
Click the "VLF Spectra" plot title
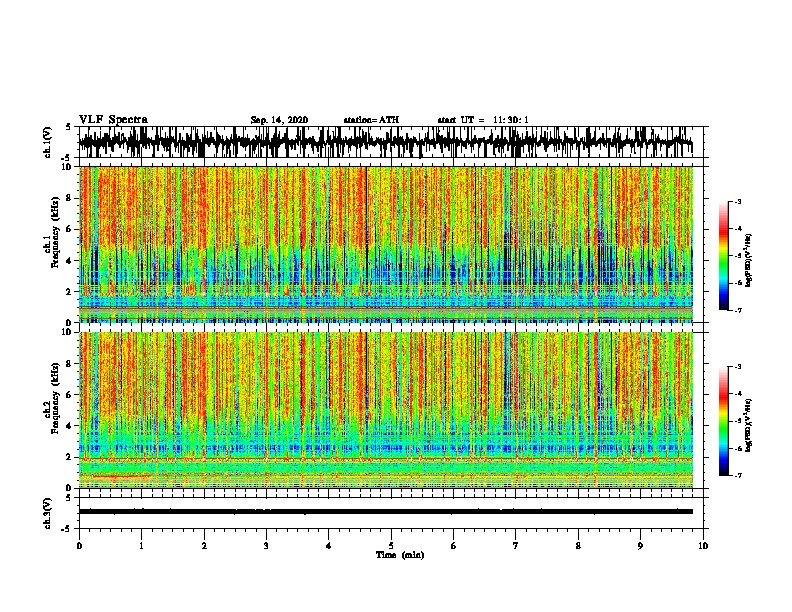[x=113, y=120]
